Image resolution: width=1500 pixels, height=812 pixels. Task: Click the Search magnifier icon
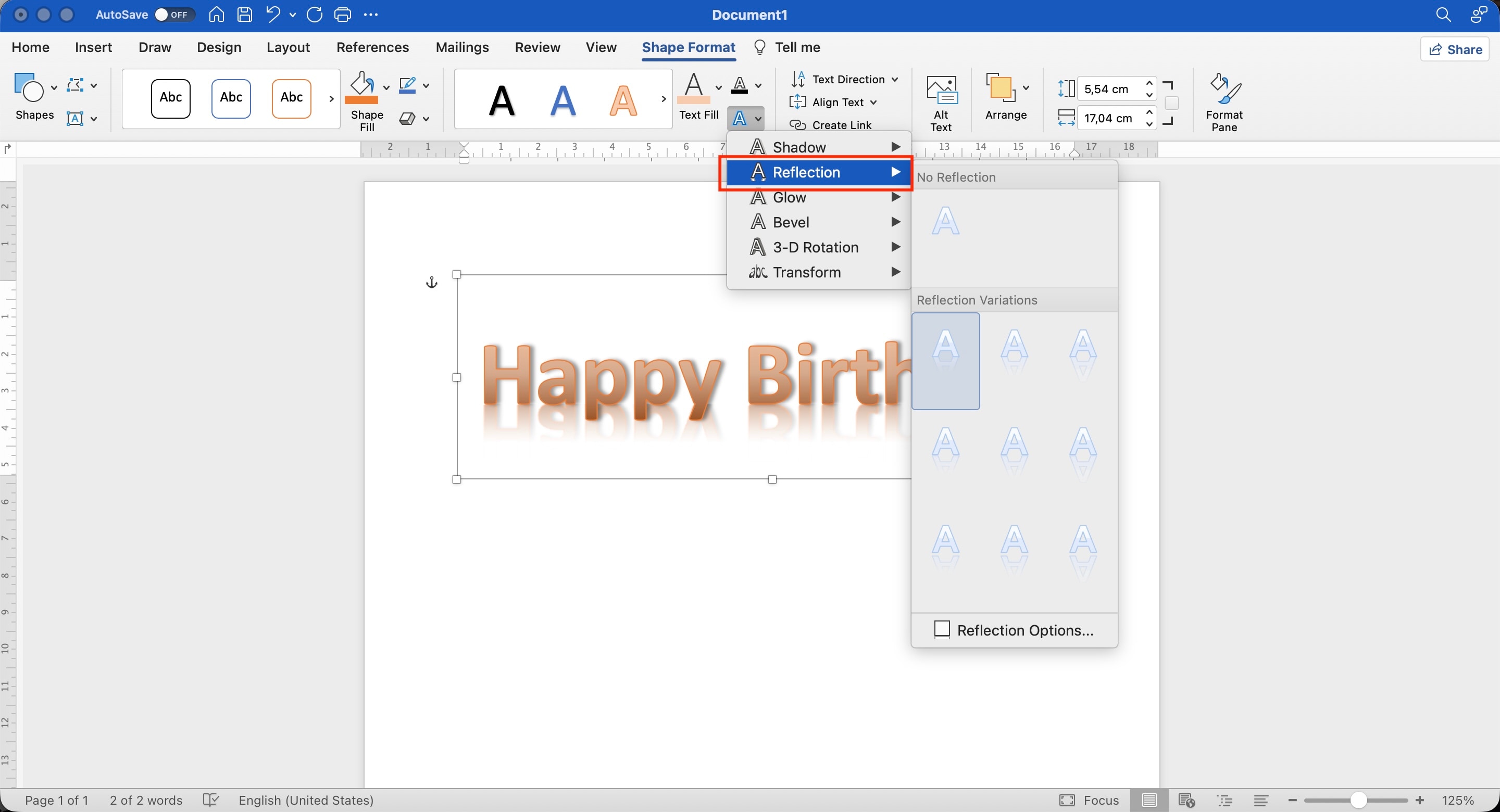point(1443,15)
